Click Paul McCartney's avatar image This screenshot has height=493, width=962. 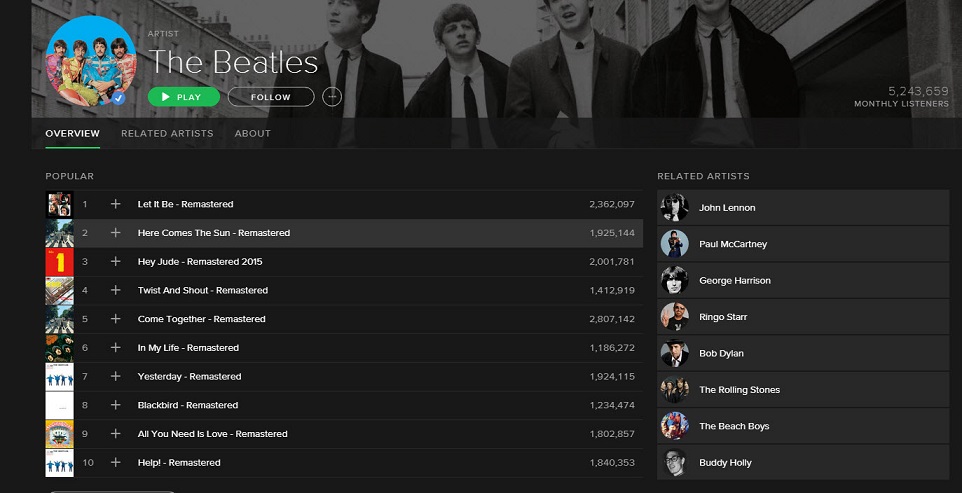674,244
